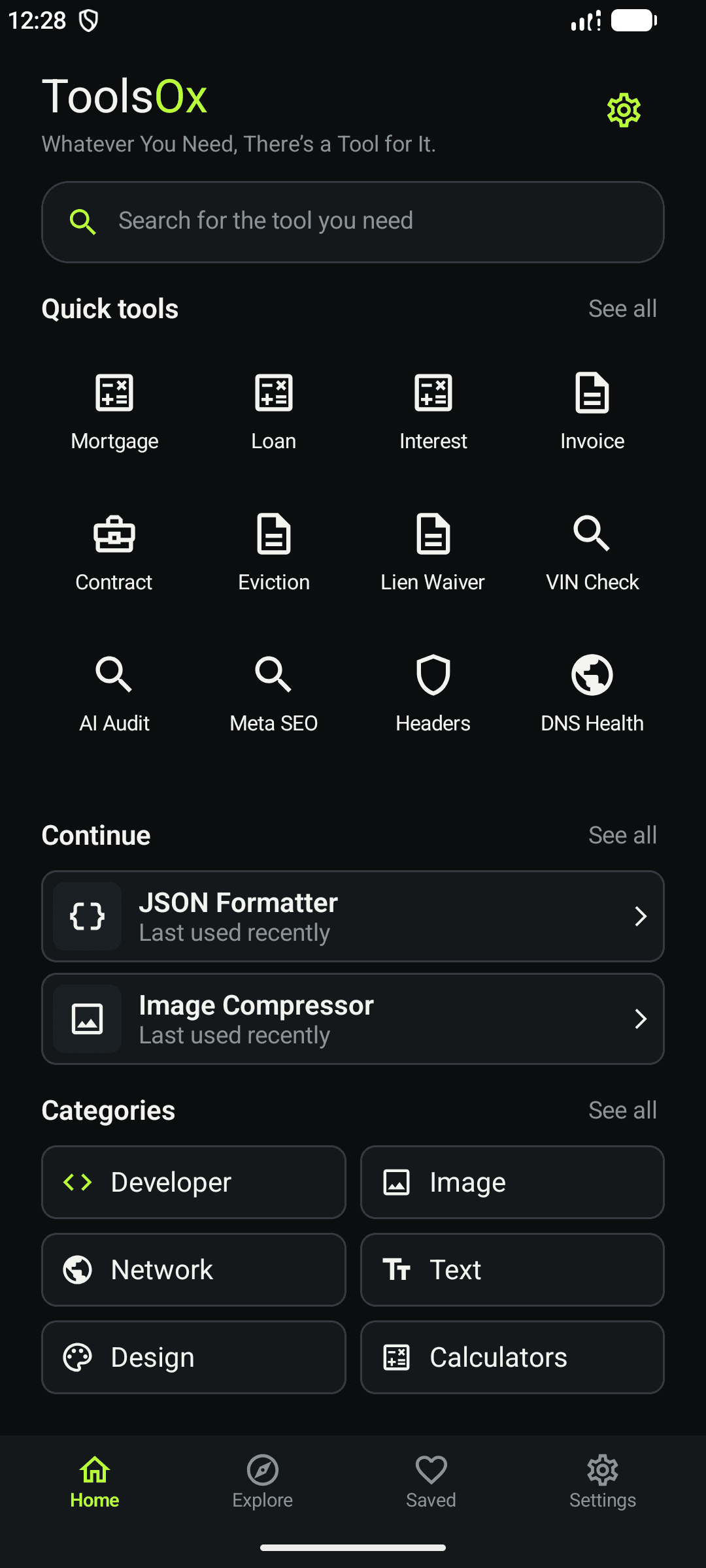The height and width of the screenshot is (1568, 706).
Task: Launch the VIN Check tool
Action: [592, 553]
